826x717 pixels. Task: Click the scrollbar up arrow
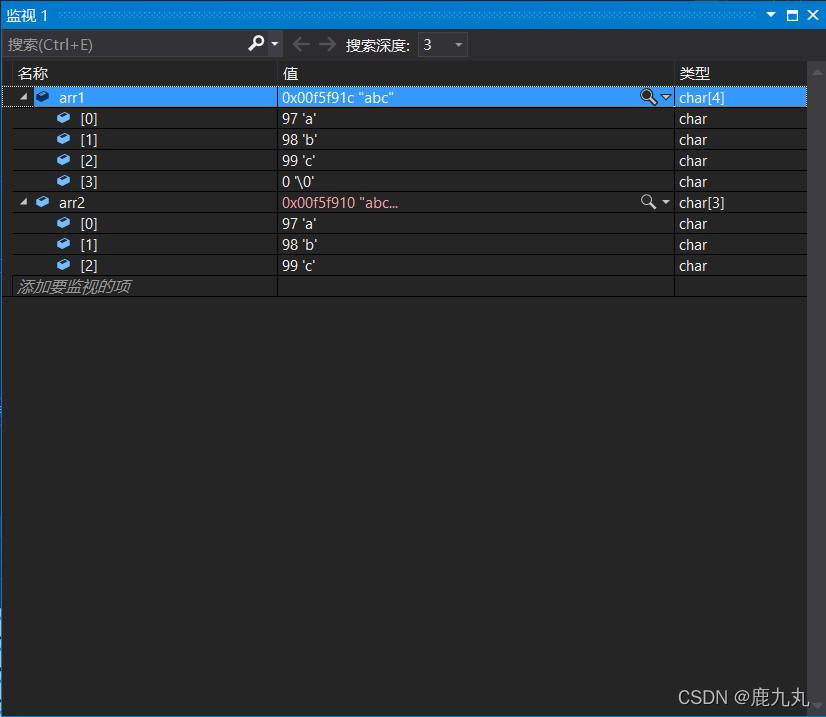pyautogui.click(x=817, y=72)
